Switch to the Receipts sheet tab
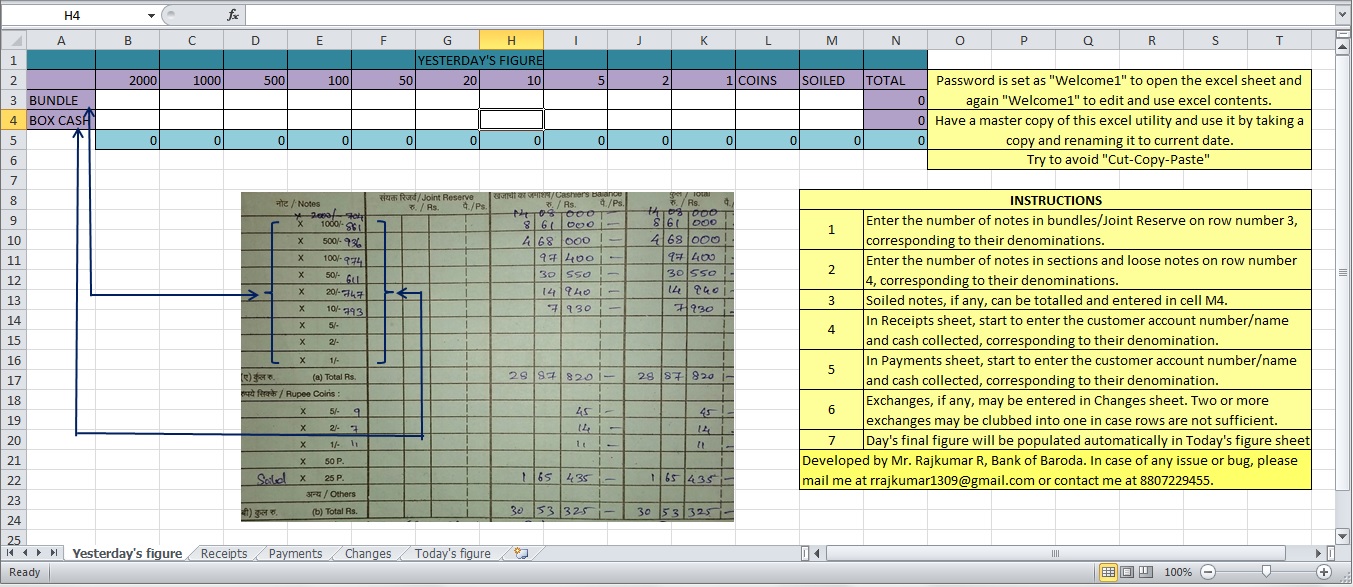Viewport: 1353px width, 587px height. [222, 552]
